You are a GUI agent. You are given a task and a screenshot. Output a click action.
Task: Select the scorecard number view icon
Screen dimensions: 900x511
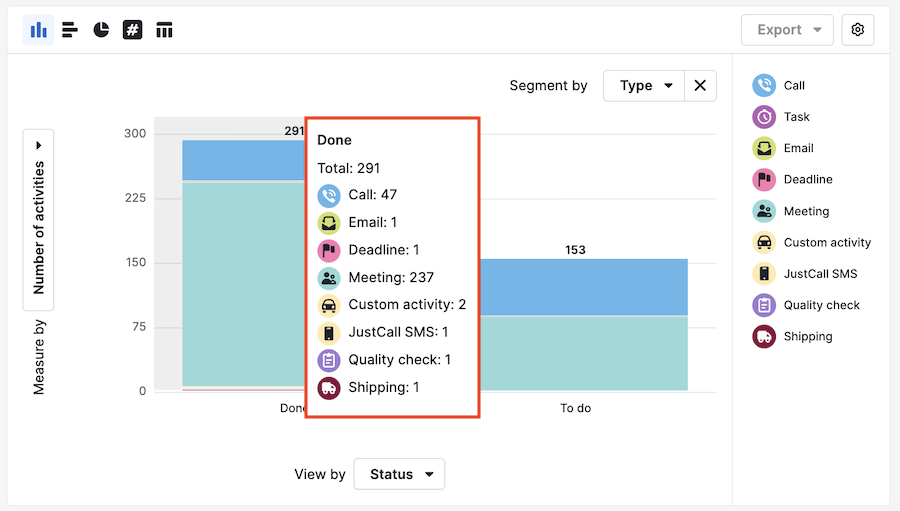(x=132, y=30)
